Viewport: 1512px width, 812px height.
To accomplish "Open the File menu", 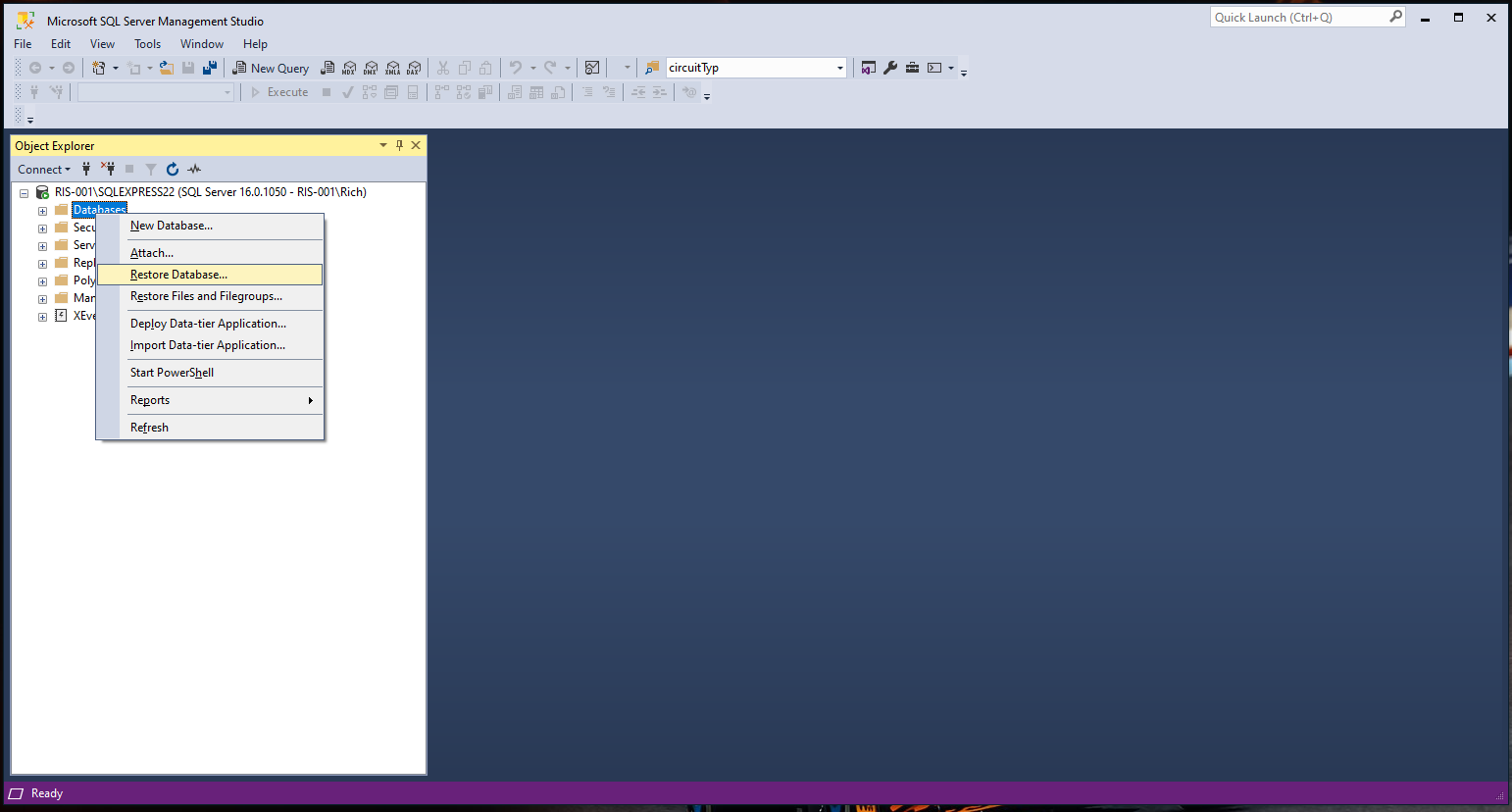I will pyautogui.click(x=23, y=44).
